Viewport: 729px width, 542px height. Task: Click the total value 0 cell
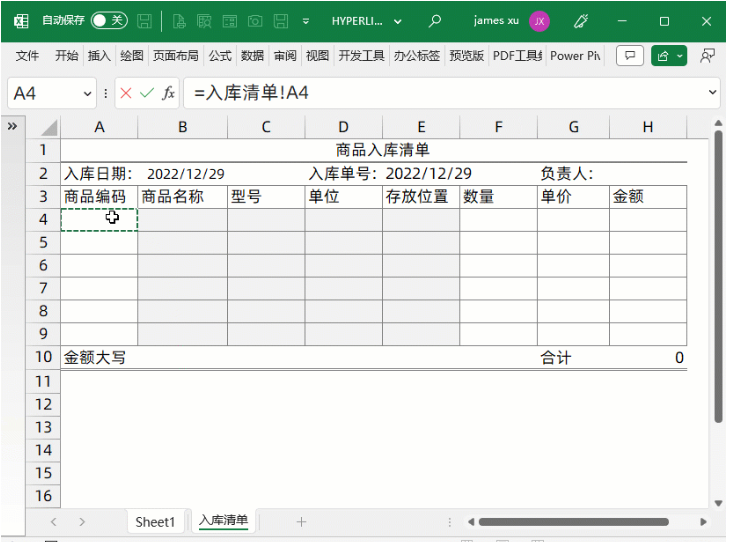tap(648, 357)
